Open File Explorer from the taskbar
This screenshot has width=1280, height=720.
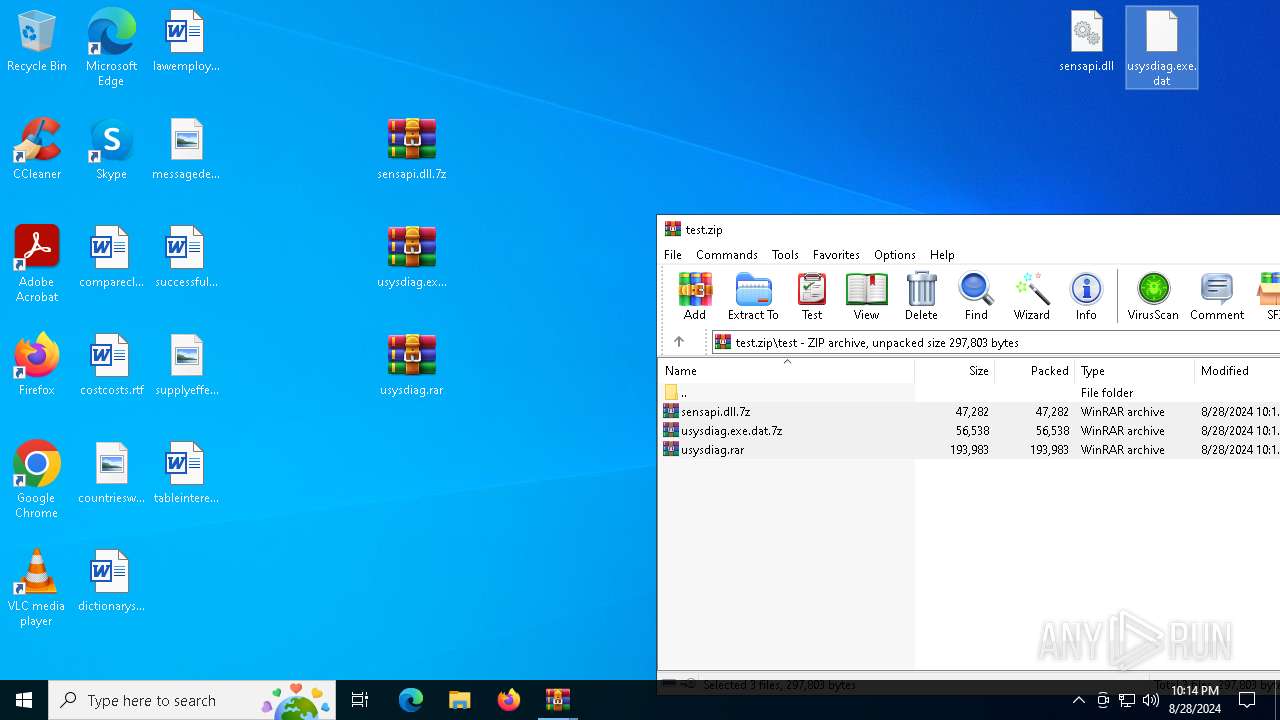(459, 700)
